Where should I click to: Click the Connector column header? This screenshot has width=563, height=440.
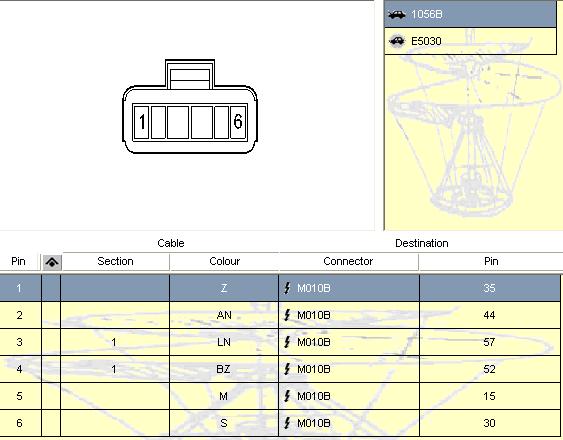click(348, 261)
